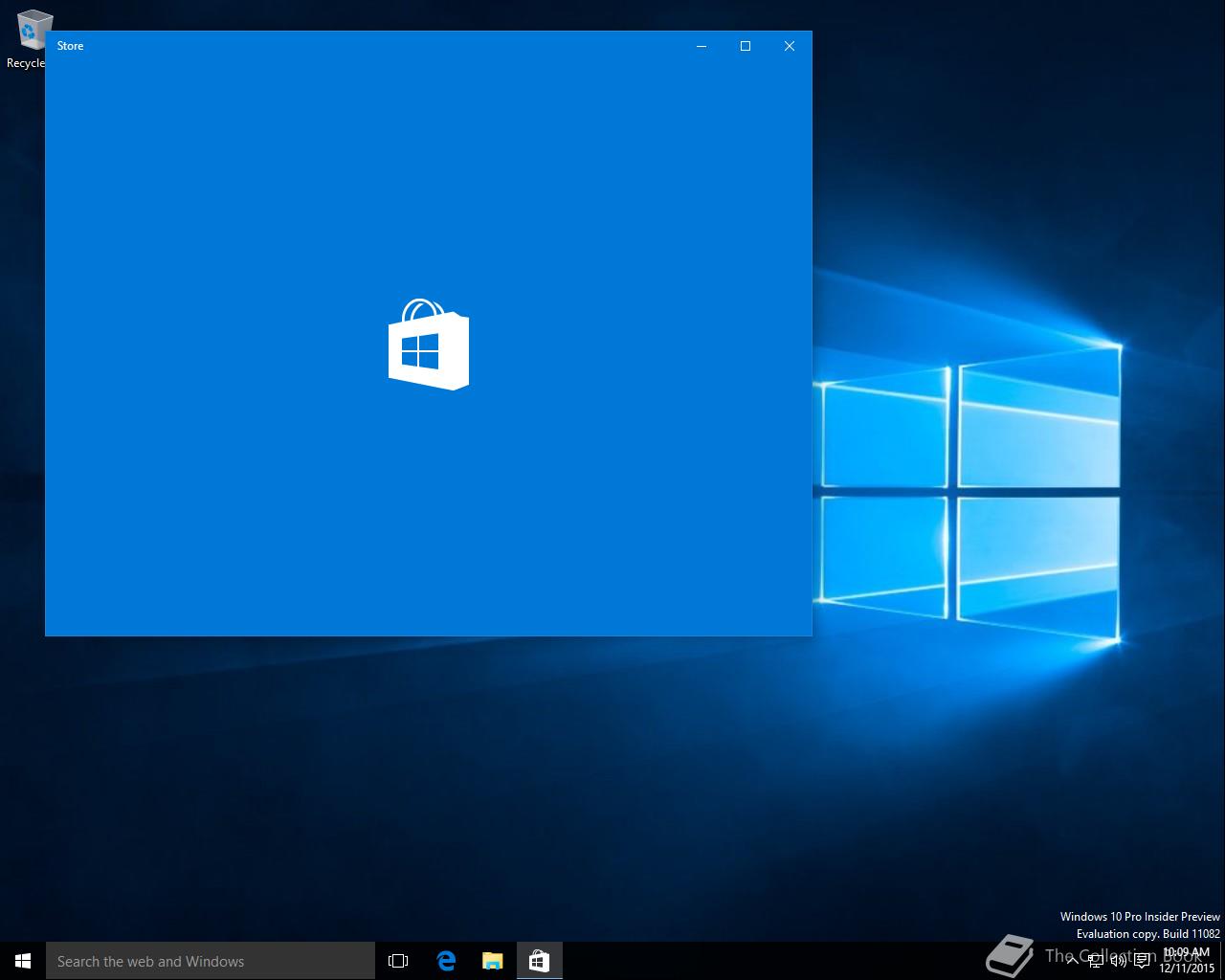Screen dimensions: 1225x980
Task: Click the Show desktop sliver at taskbar end
Action: tap(1222, 961)
